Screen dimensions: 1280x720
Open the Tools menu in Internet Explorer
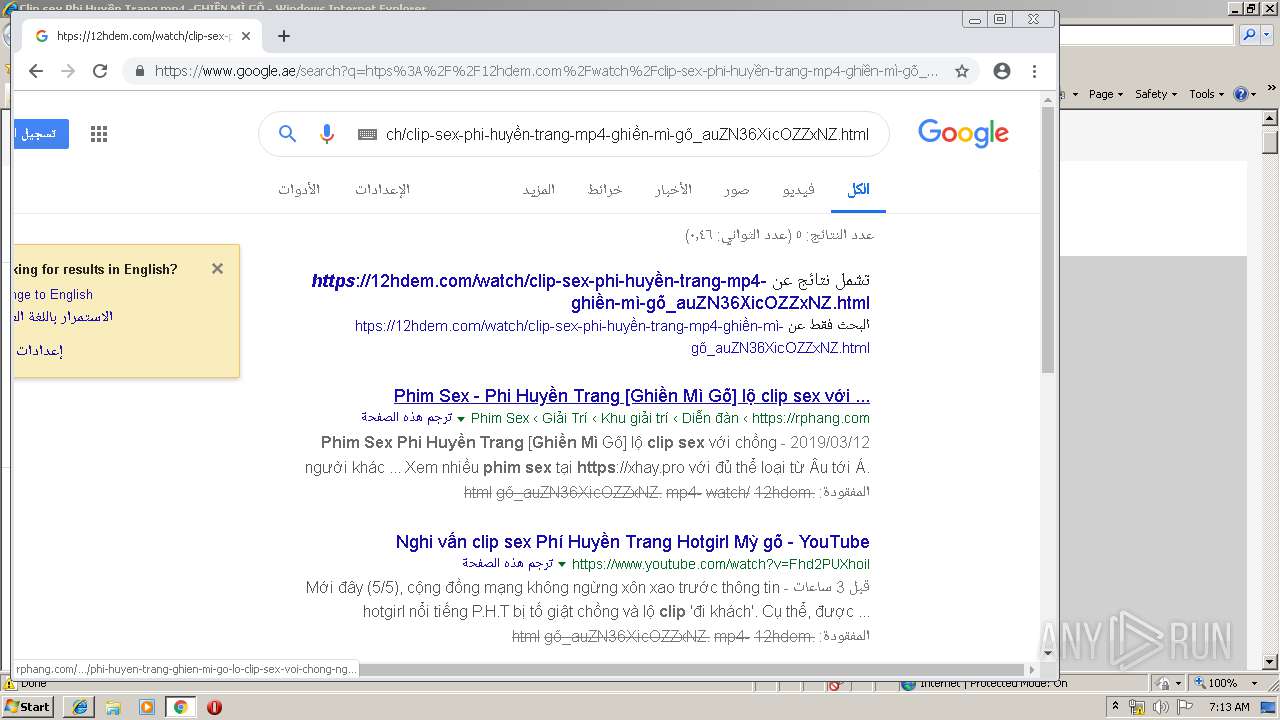click(1207, 94)
